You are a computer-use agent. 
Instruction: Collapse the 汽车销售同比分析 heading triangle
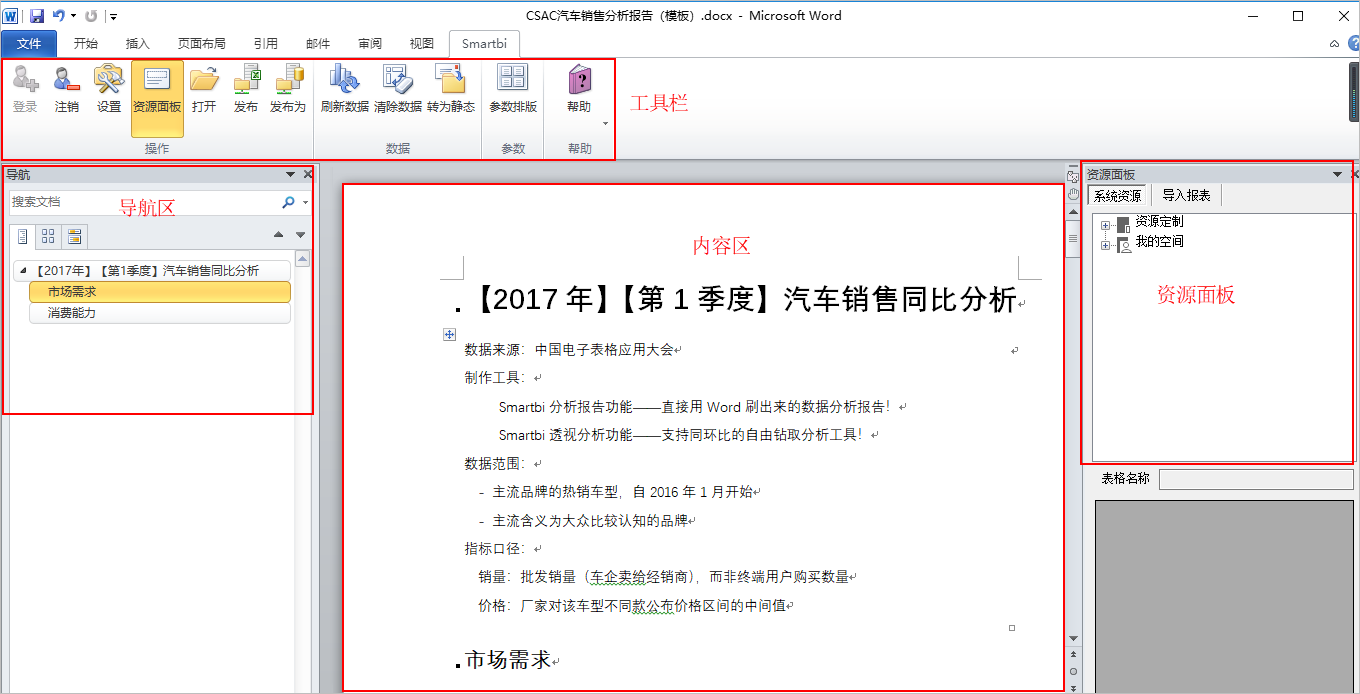(x=23, y=271)
